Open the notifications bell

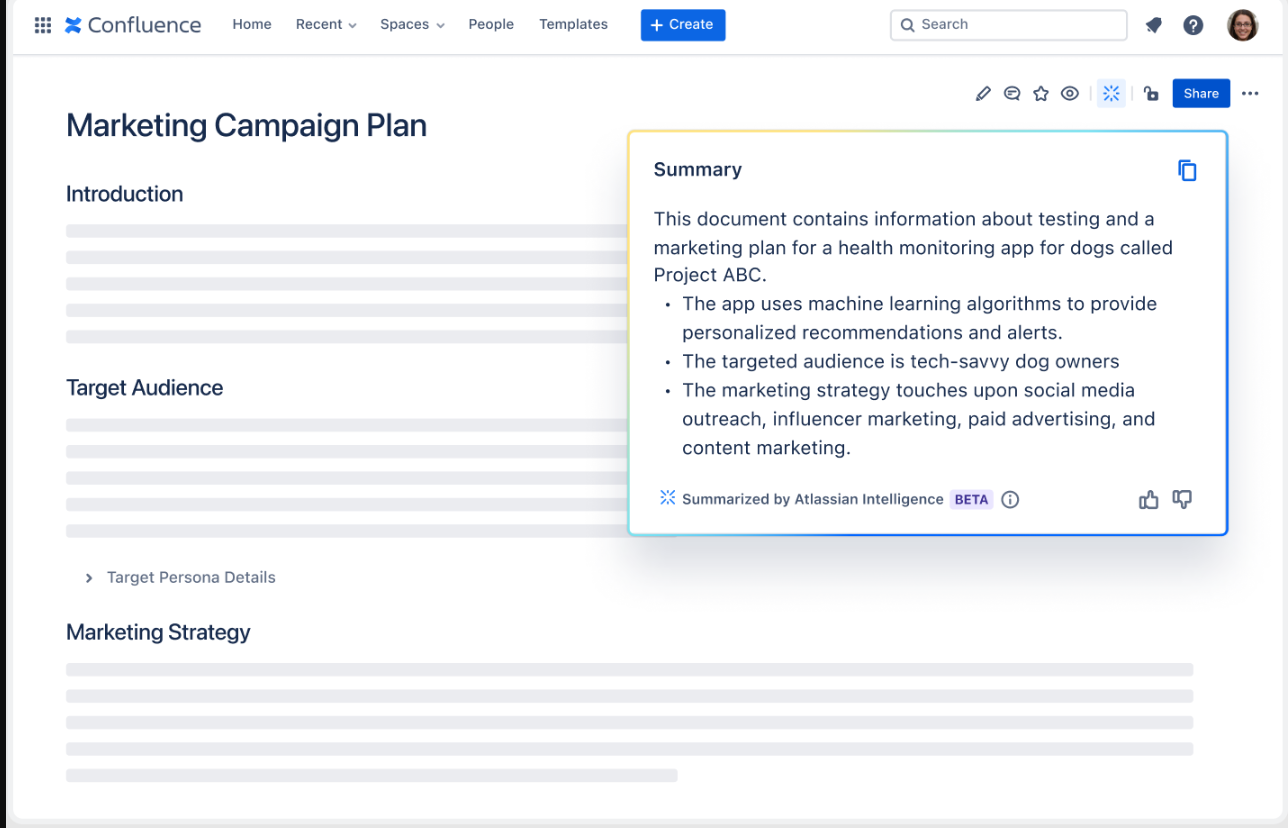click(1154, 25)
